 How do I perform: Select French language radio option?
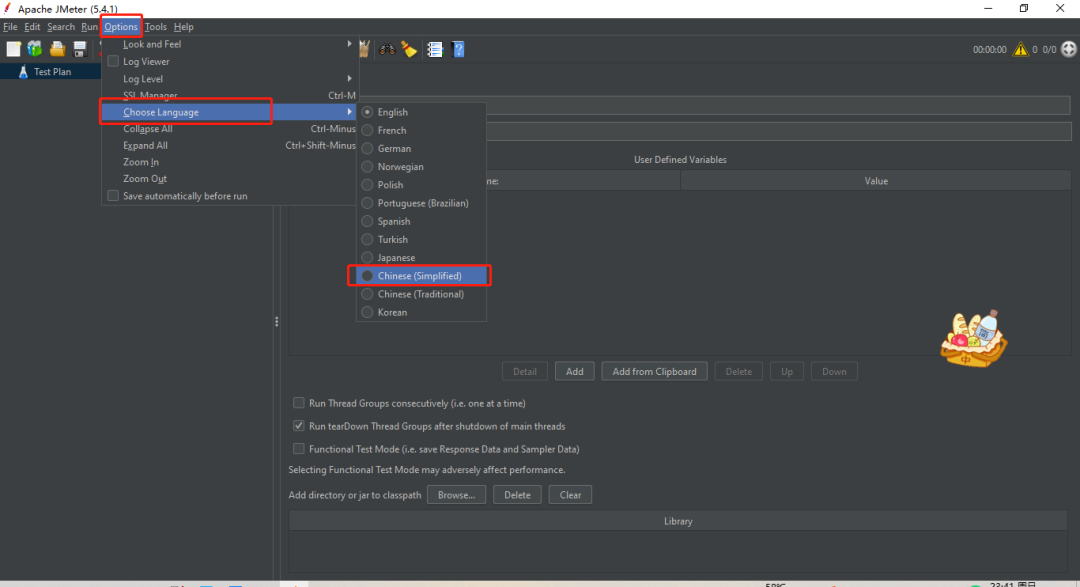tap(421, 130)
